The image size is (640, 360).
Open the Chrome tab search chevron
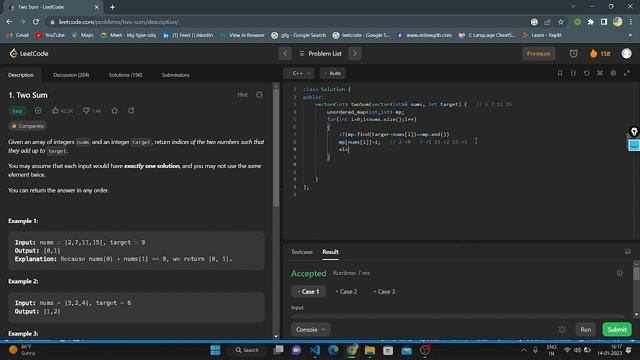pyautogui.click(x=573, y=7)
